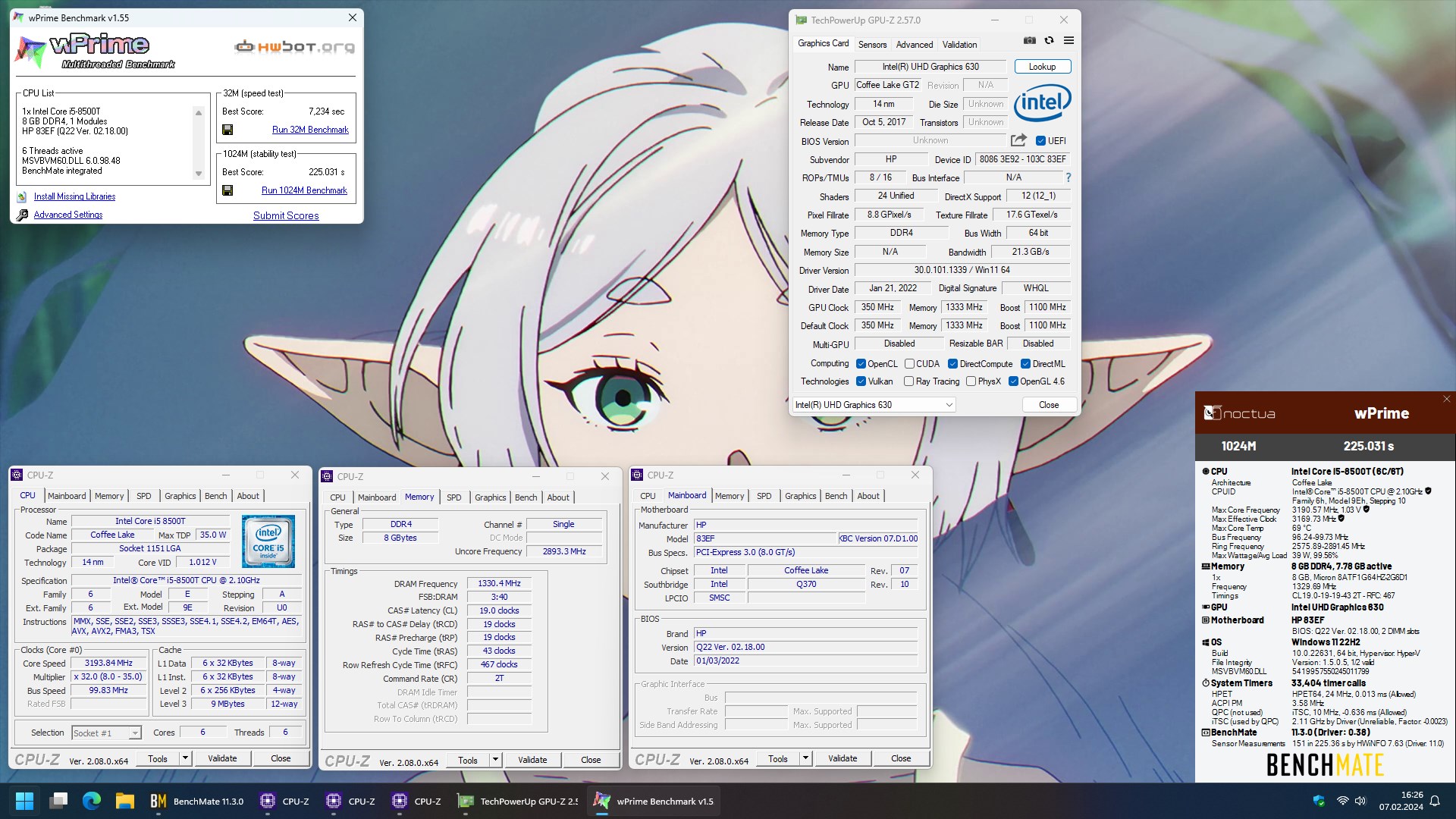Image resolution: width=1456 pixels, height=819 pixels.
Task: Open the Bench tab in the CPU-Z CPU window
Action: coord(215,496)
